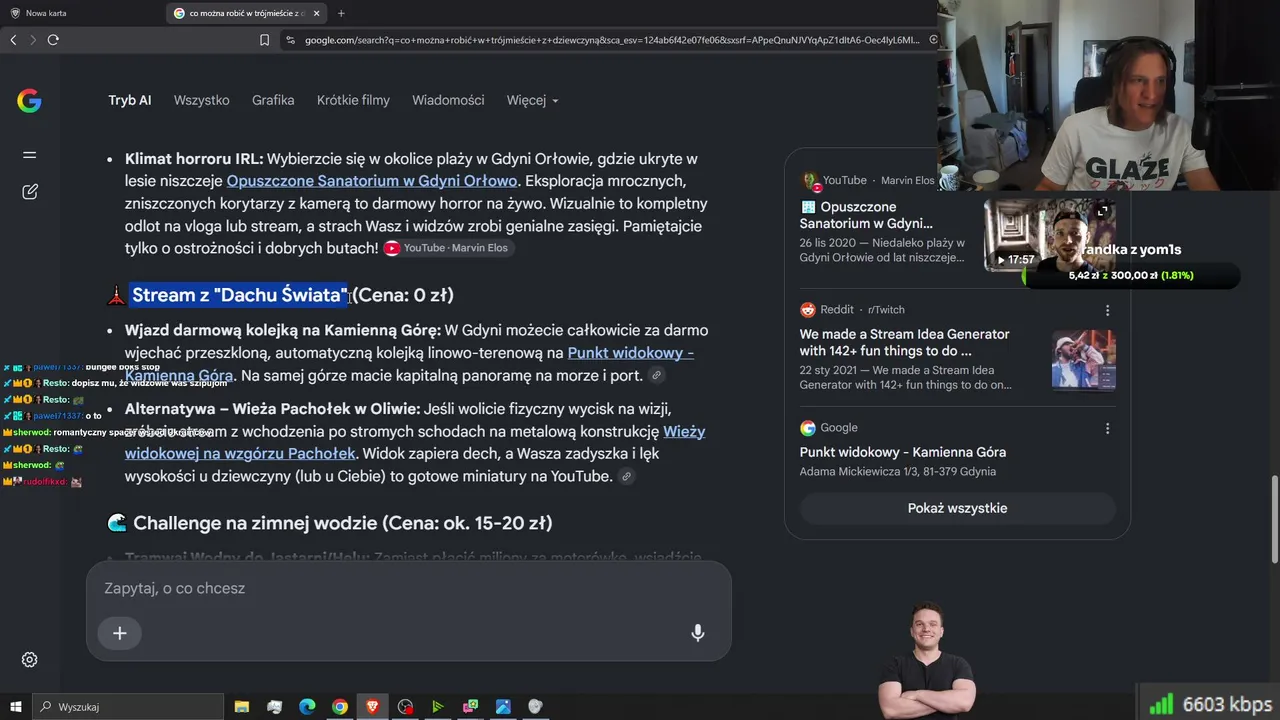Bookmark this page in the address bar

coord(264,40)
